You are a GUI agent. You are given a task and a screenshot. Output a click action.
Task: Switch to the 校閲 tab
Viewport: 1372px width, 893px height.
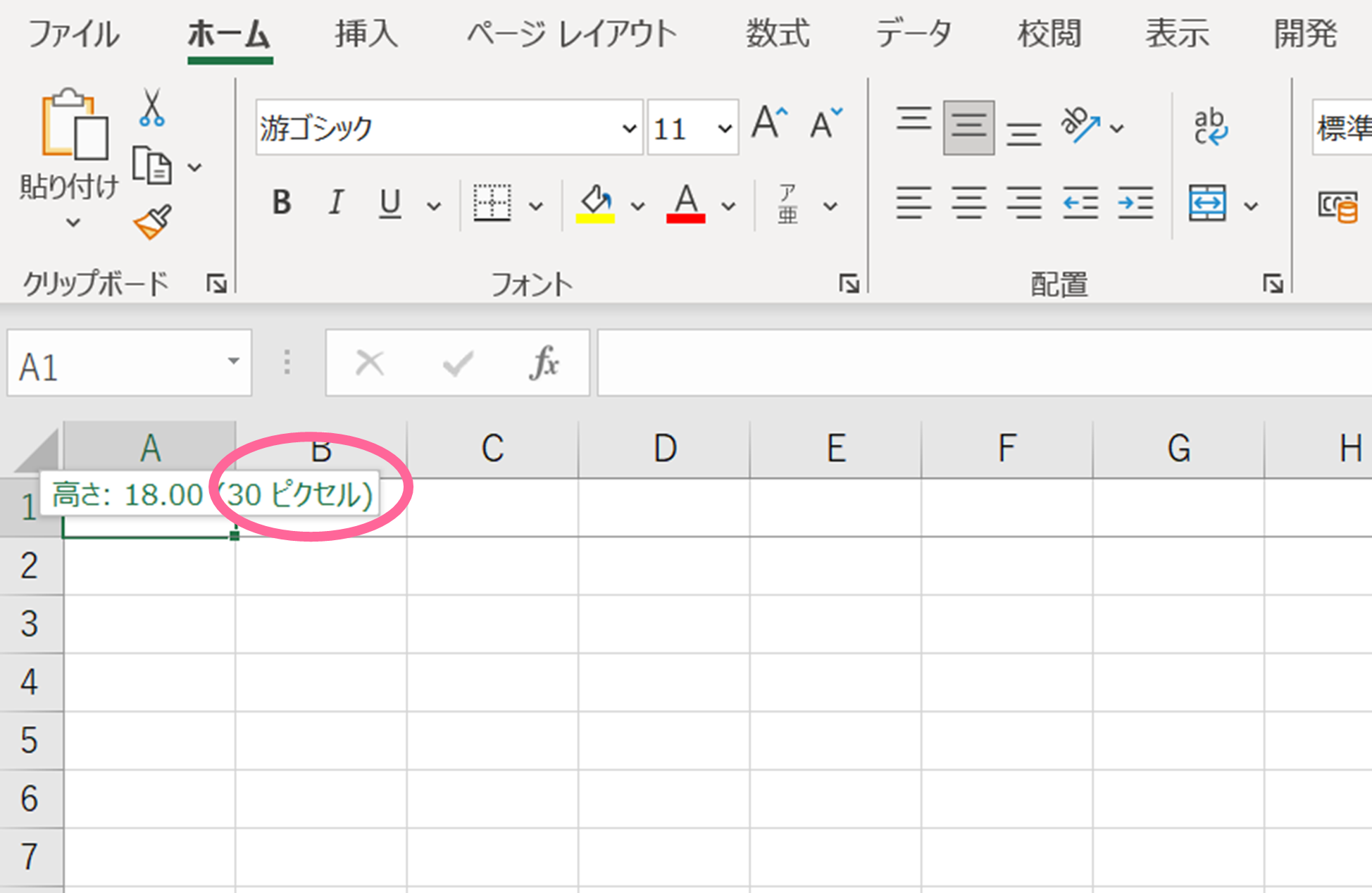coord(1049,34)
